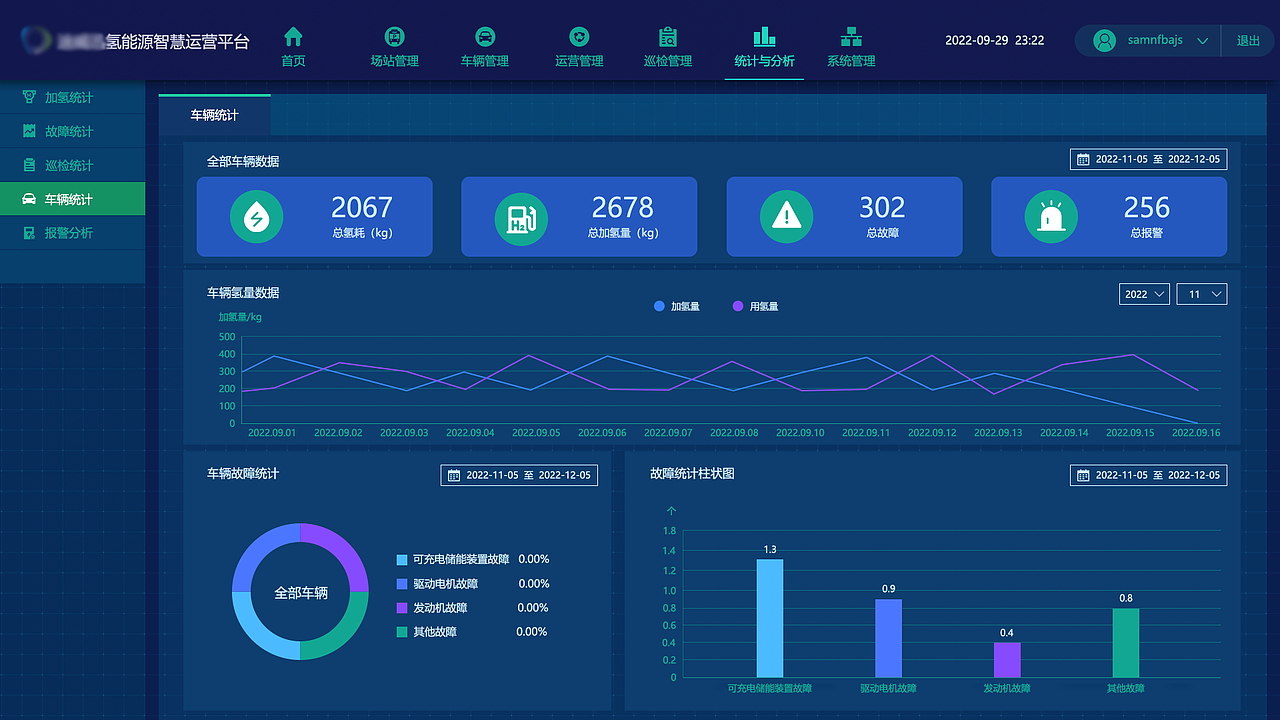This screenshot has height=720, width=1280.
Task: Expand the samnfbajs user menu
Action: pyautogui.click(x=1202, y=41)
